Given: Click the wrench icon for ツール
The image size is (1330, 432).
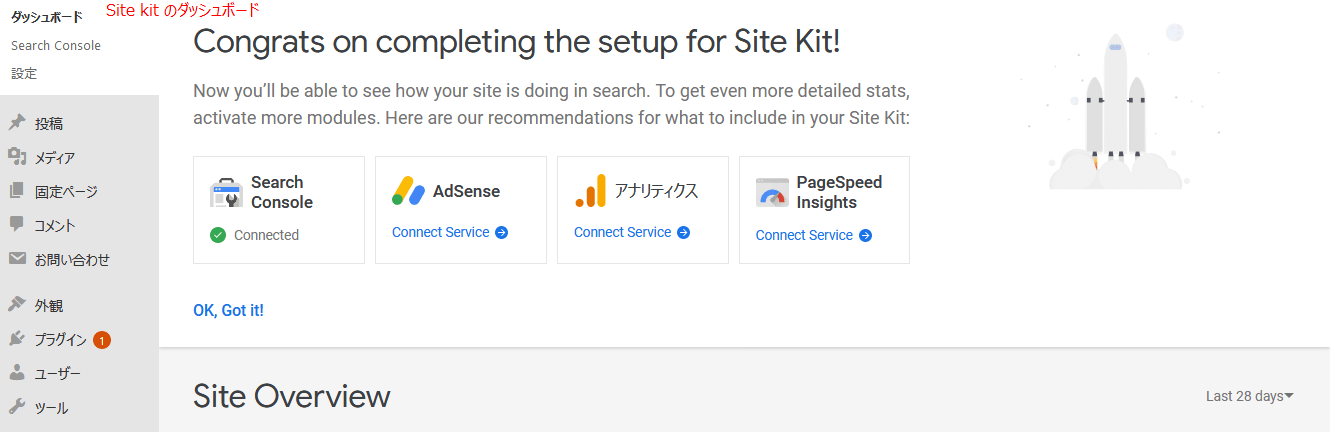Looking at the screenshot, I should point(17,407).
